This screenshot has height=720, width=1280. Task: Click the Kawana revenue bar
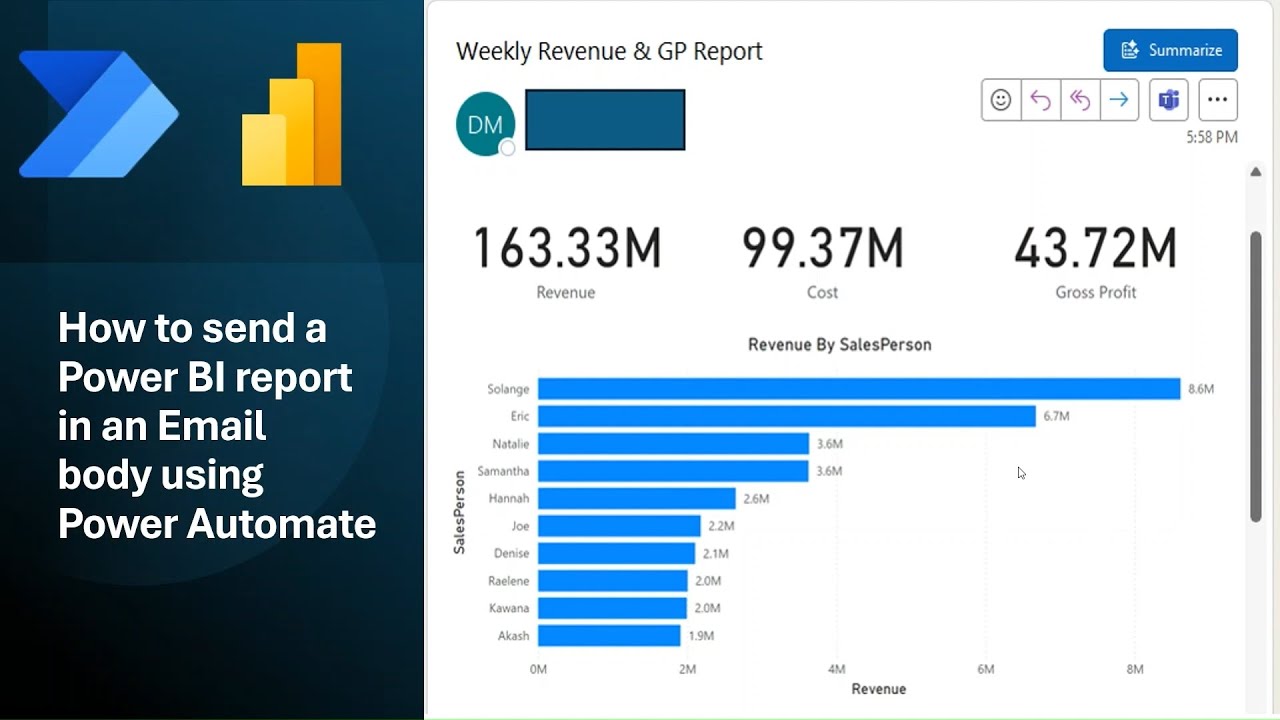pos(612,608)
